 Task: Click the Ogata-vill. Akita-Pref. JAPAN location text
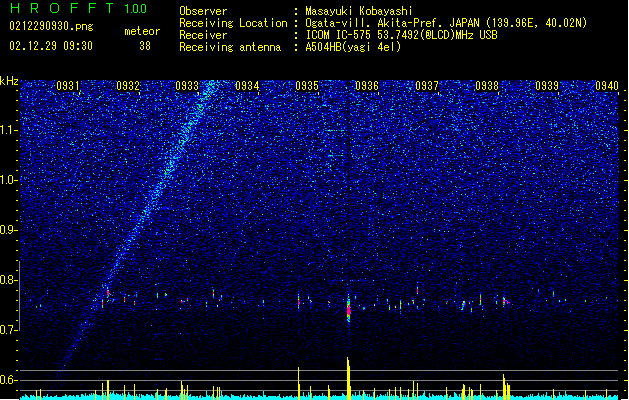coord(446,23)
